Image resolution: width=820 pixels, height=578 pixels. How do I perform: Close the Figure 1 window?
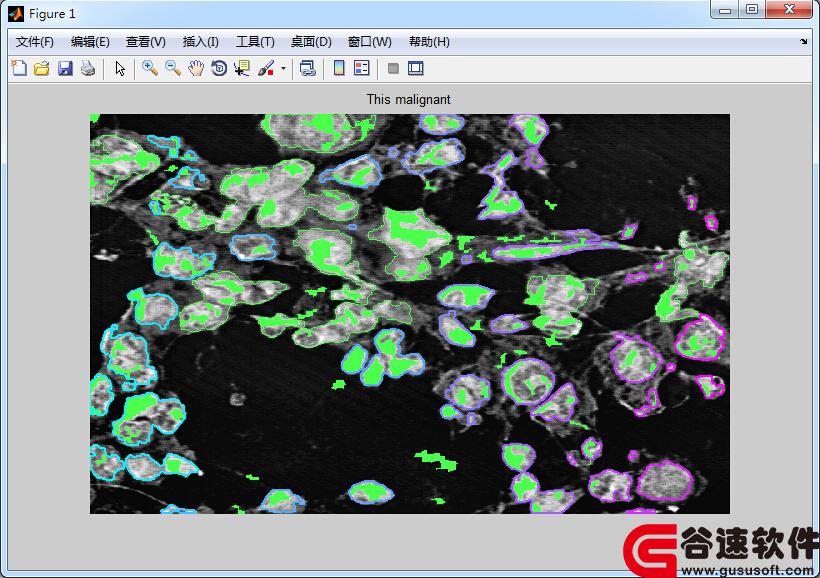(789, 9)
